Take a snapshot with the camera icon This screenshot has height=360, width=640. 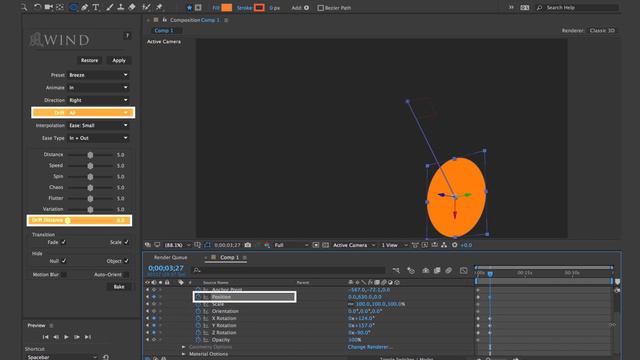248,245
